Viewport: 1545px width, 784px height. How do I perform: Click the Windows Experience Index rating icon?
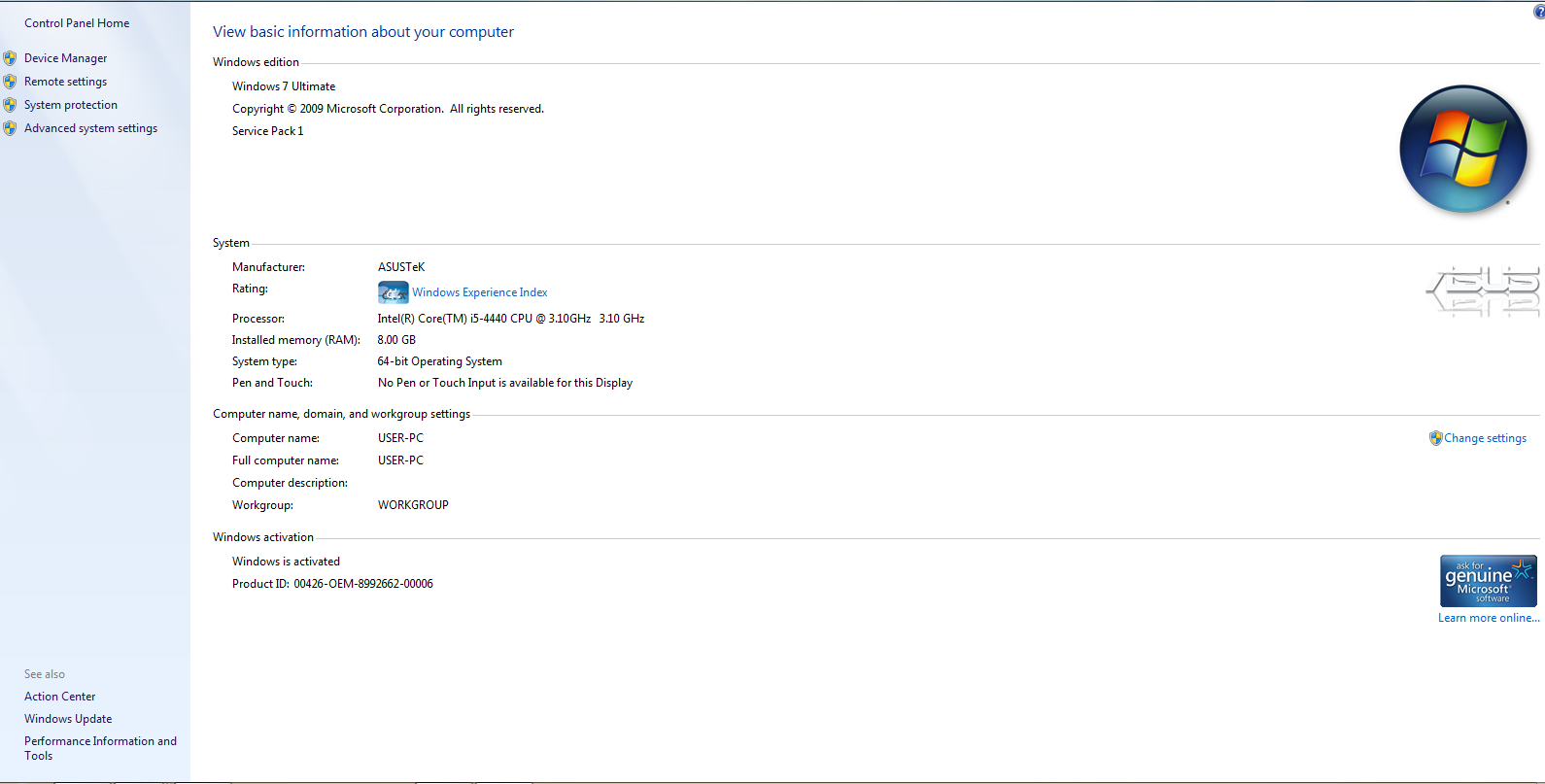coord(393,292)
